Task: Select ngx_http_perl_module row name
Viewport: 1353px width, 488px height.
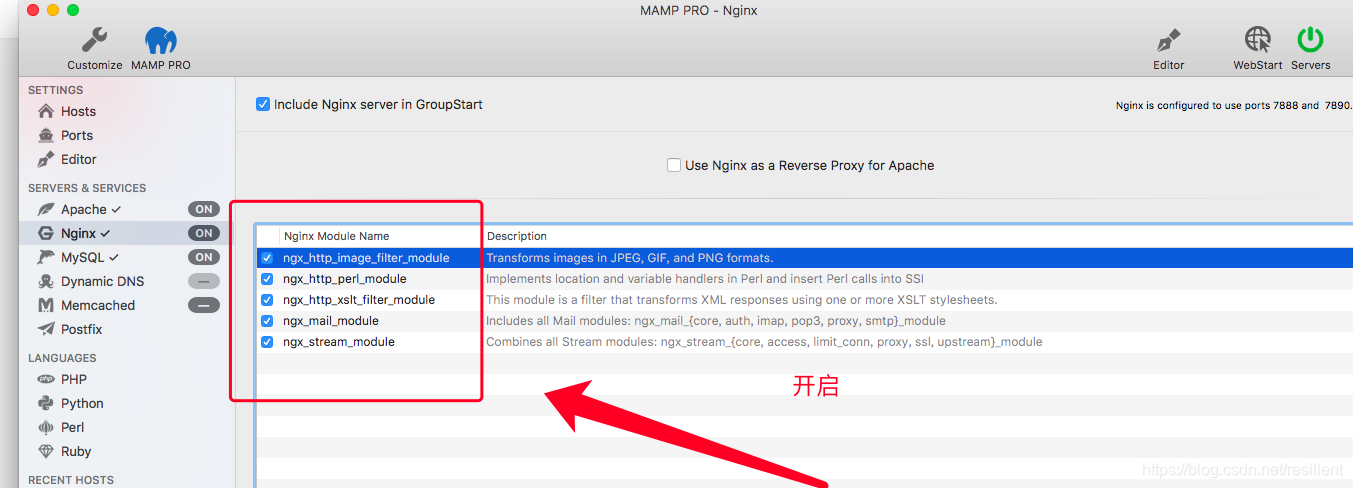Action: (345, 279)
